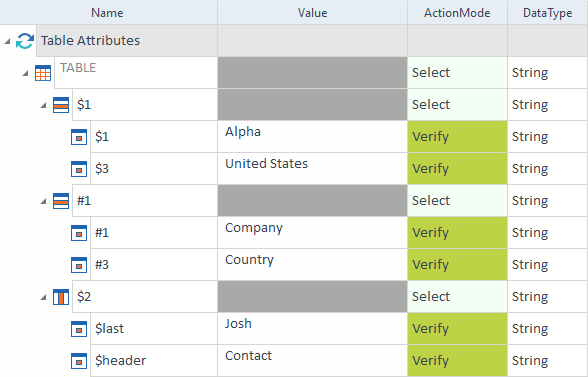588x377 pixels.
Task: Click the cell icon next to $last
Action: 79,329
